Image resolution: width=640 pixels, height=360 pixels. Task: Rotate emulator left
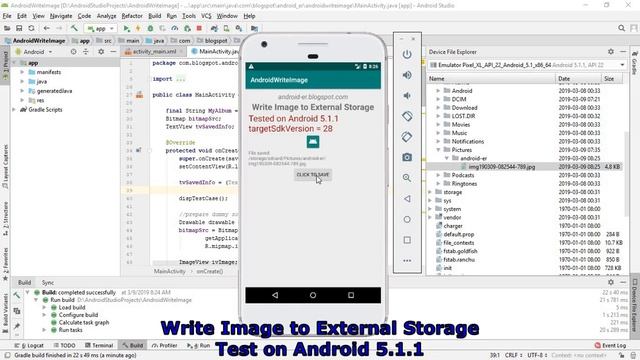pos(407,116)
